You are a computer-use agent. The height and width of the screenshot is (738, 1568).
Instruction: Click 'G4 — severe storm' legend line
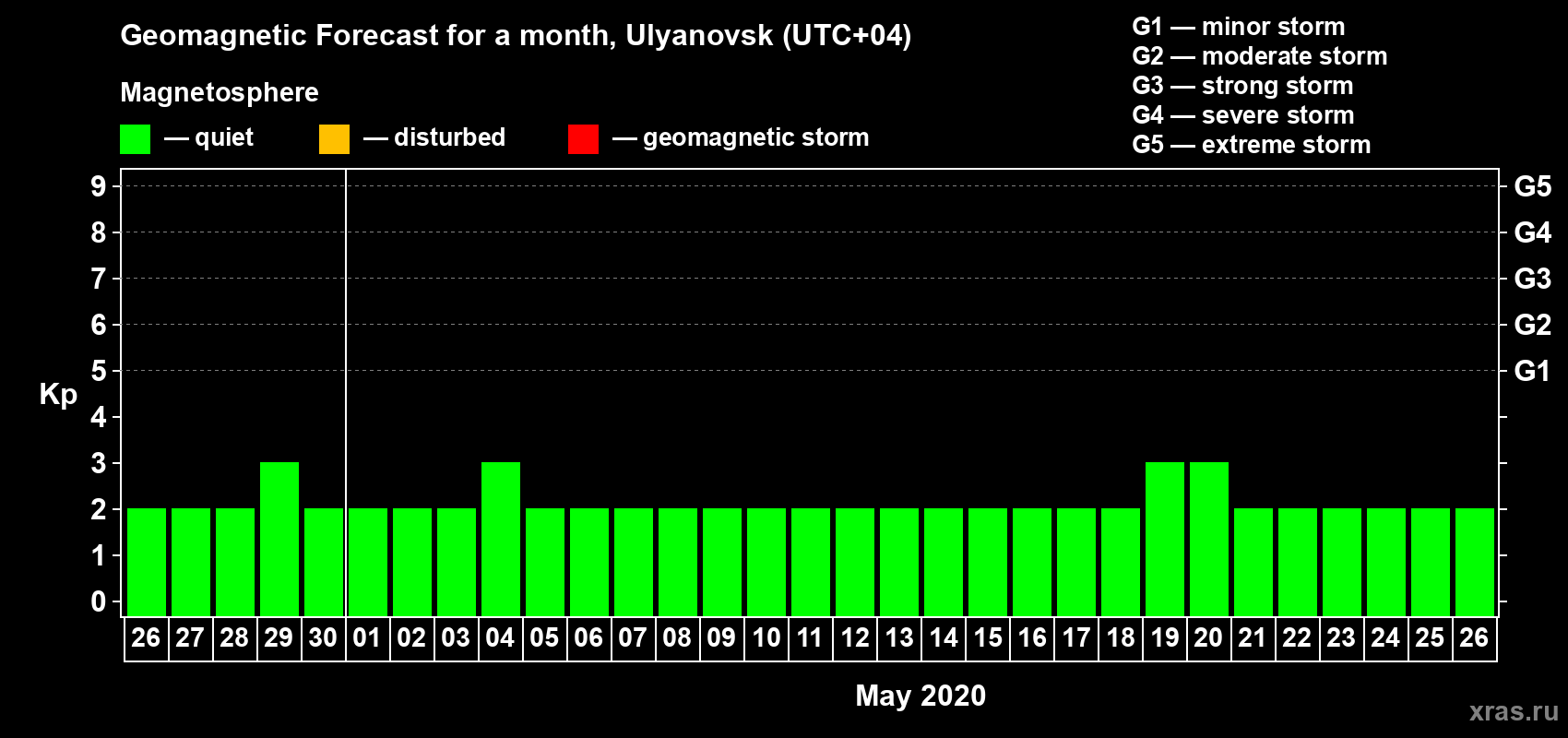pos(1243,115)
